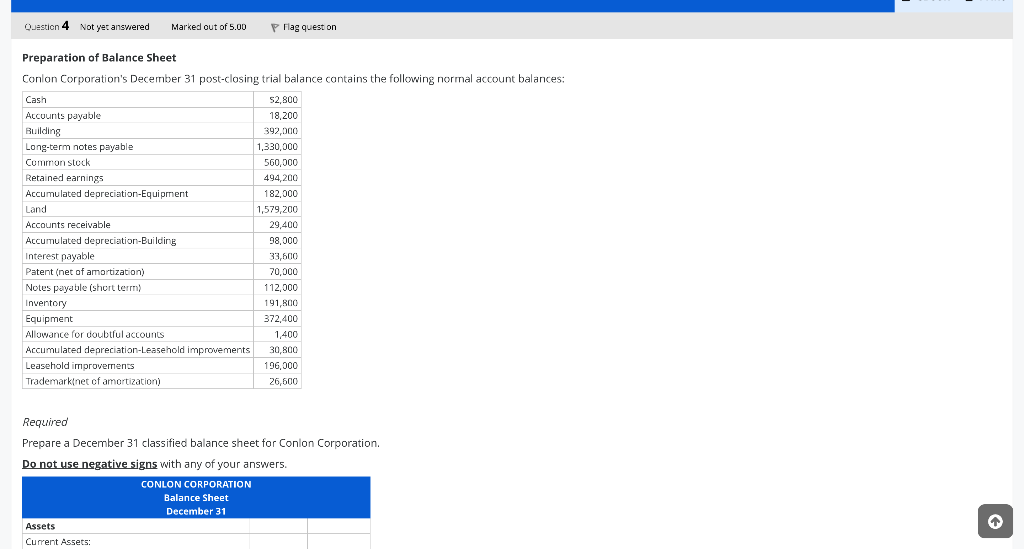
Task: Click the 'Common stock' row label
Action: (57, 163)
